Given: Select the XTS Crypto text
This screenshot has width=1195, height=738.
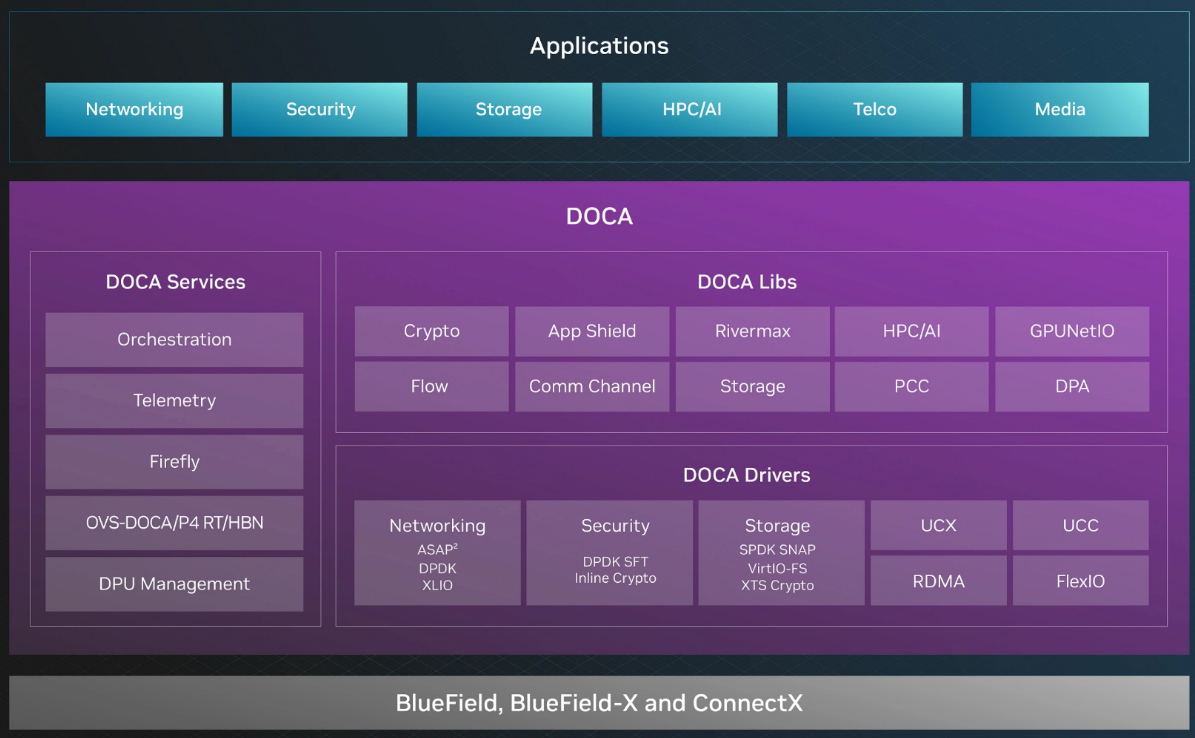Looking at the screenshot, I should coord(777,586).
